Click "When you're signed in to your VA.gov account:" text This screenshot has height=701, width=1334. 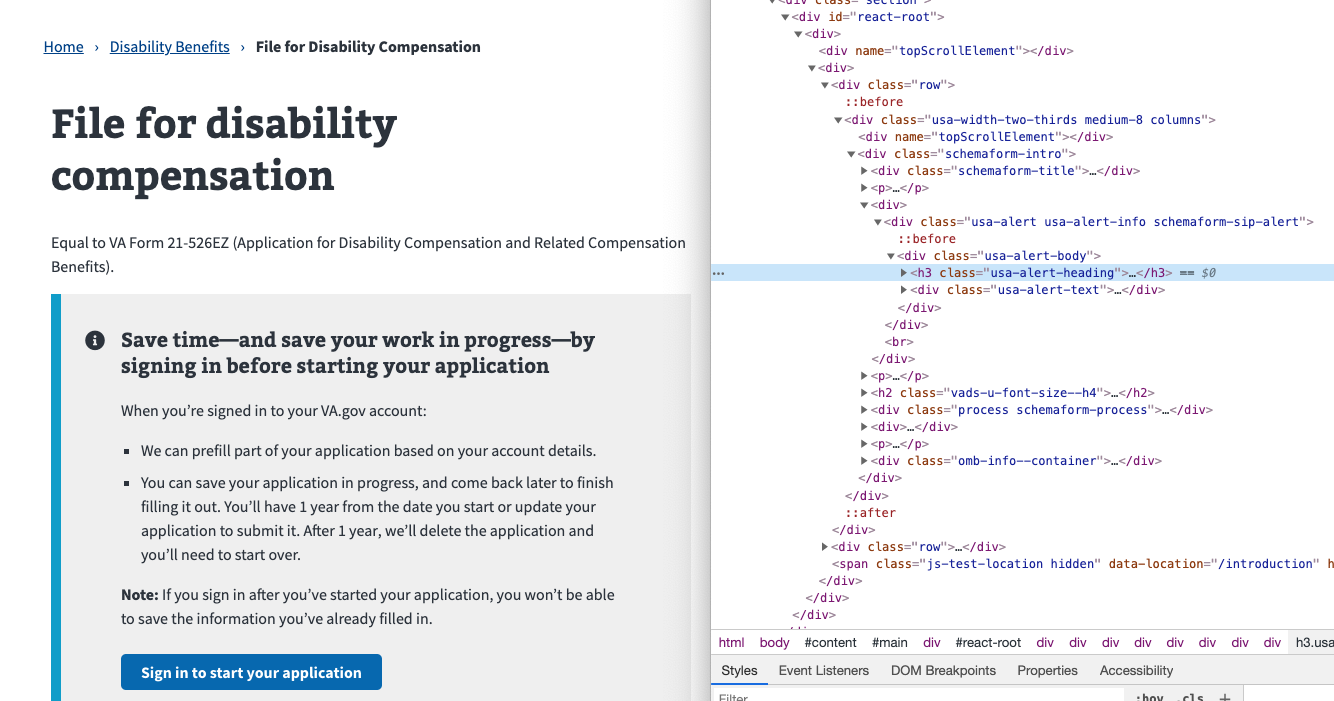tap(274, 411)
